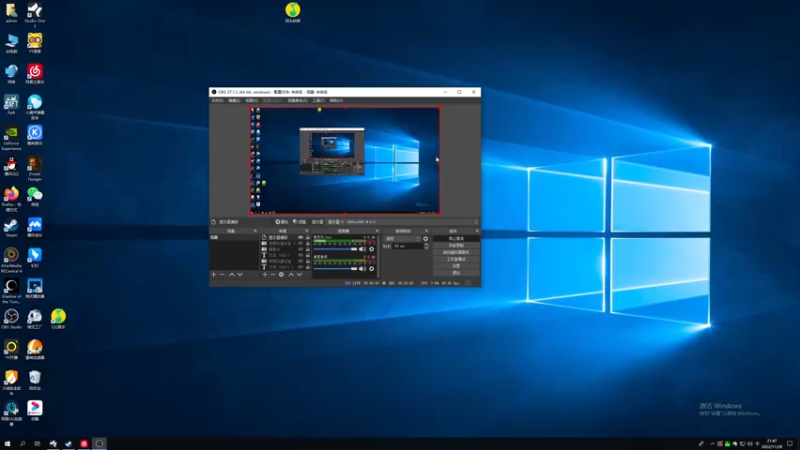
Task: Open mic/Aux audio settings gear
Action: 371,249
